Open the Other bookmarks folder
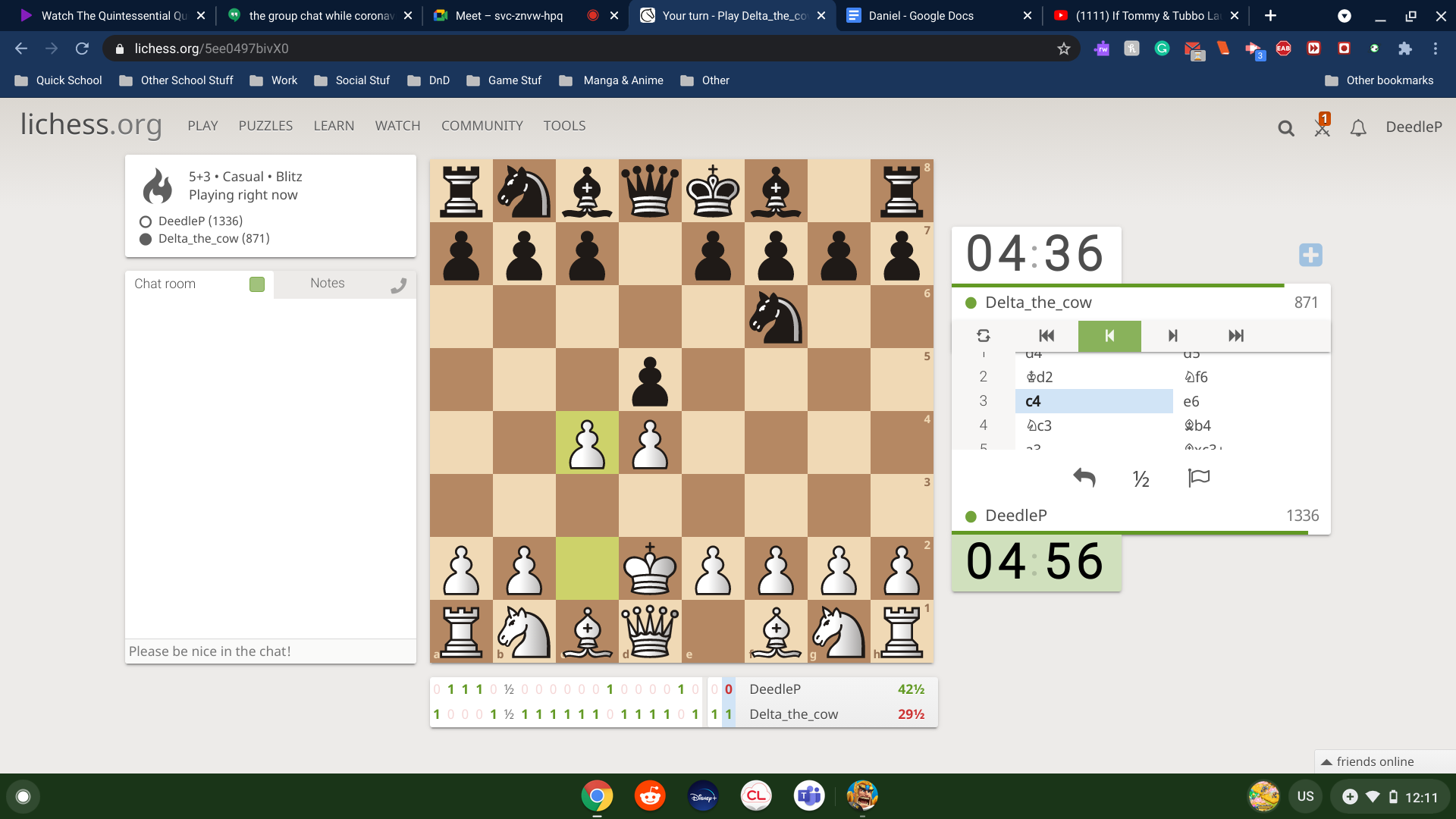Viewport: 1456px width, 819px height. tap(1380, 80)
